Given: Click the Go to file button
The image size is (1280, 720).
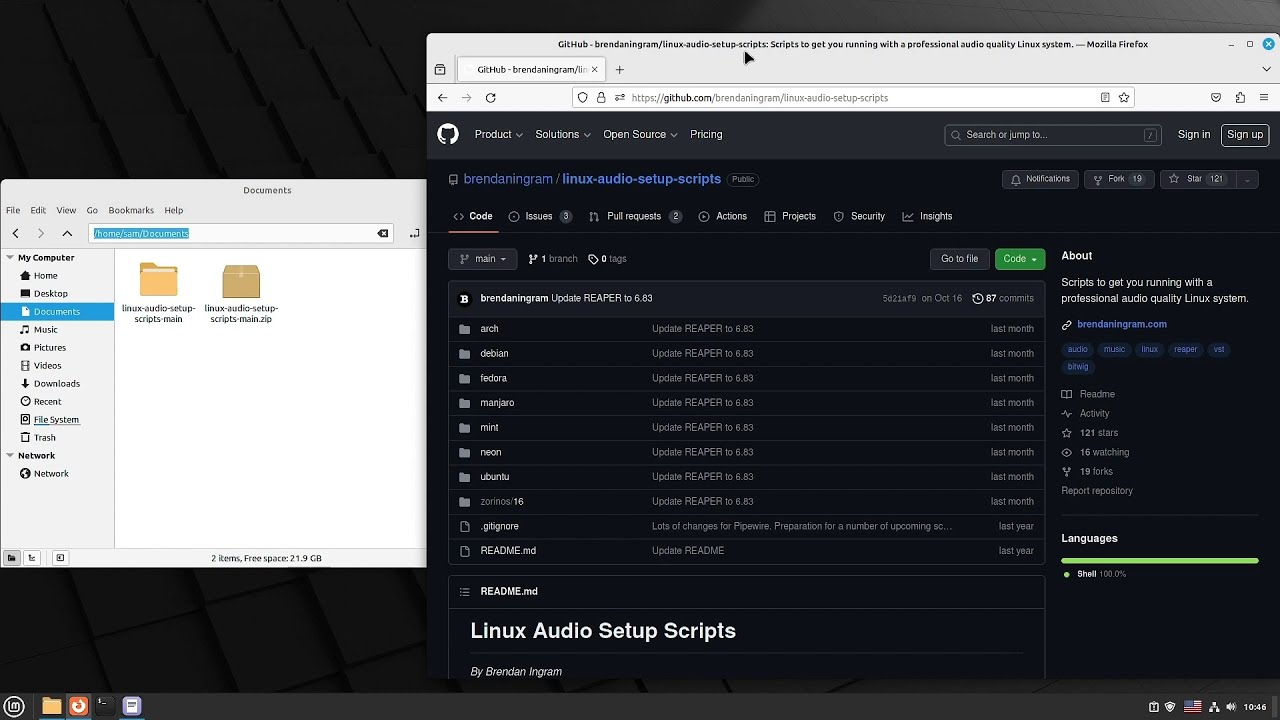Looking at the screenshot, I should [x=959, y=259].
